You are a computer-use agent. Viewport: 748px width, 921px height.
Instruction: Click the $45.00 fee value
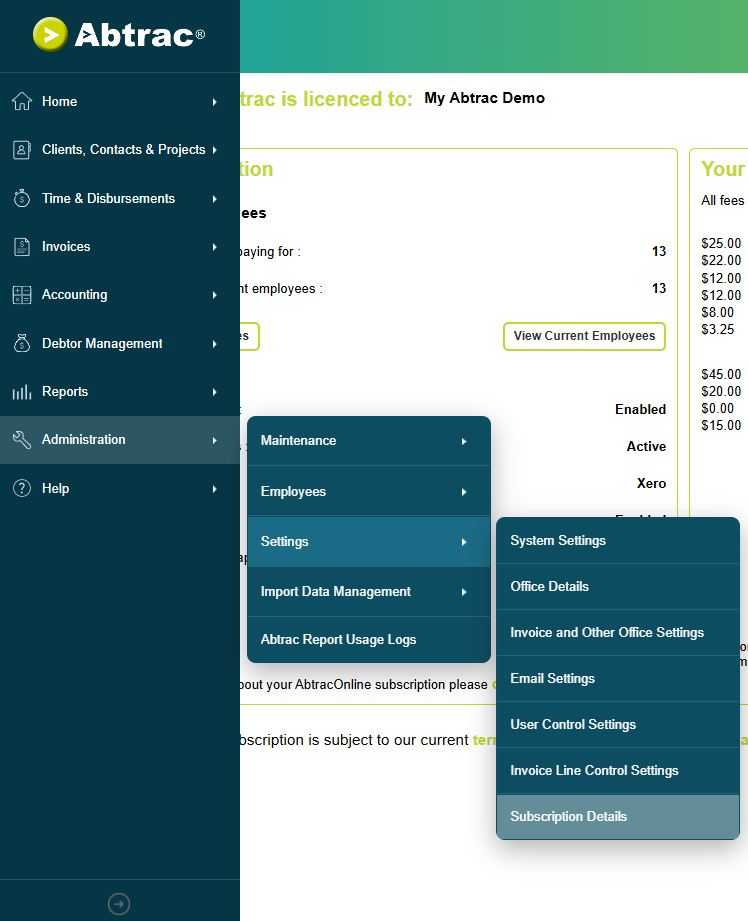click(721, 374)
